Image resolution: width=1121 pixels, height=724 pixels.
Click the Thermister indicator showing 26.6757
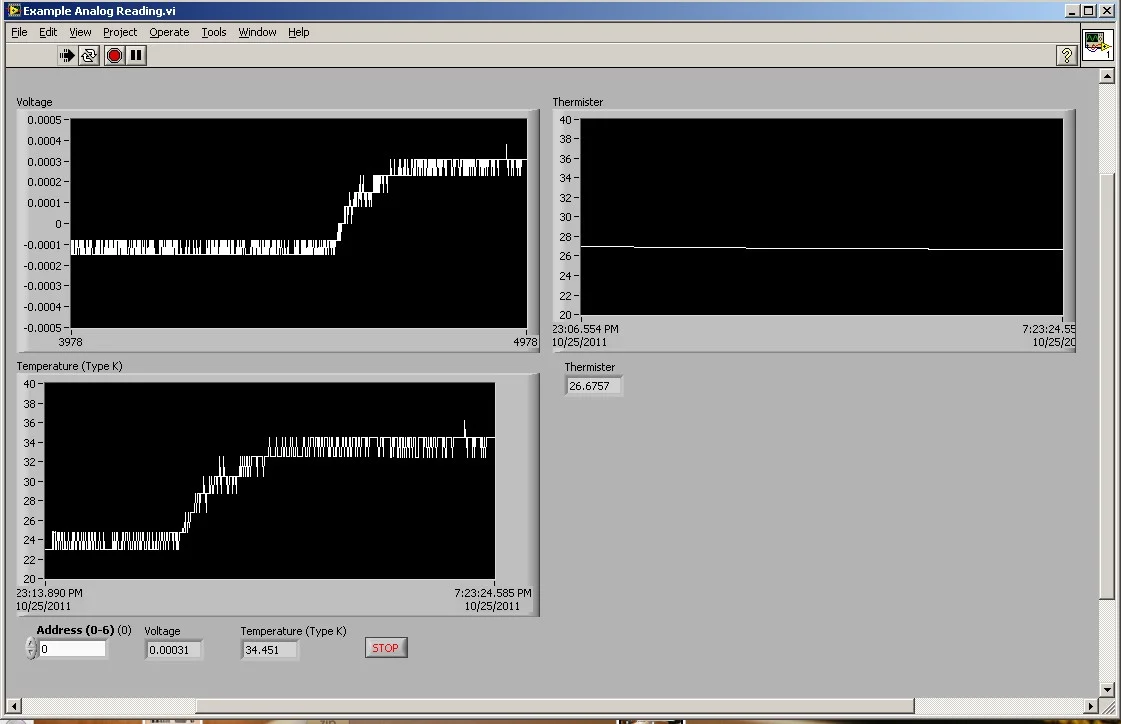[593, 386]
